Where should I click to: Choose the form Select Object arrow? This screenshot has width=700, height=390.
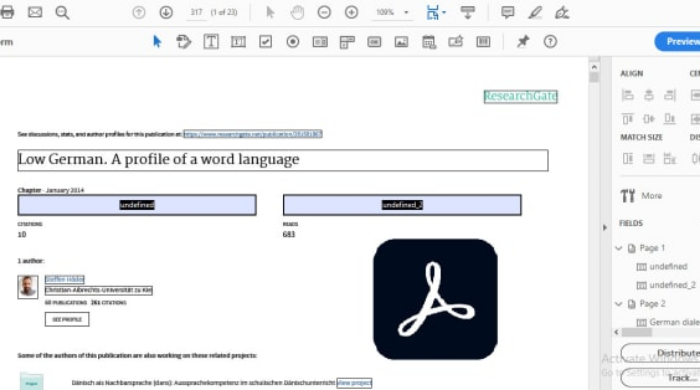click(x=157, y=41)
